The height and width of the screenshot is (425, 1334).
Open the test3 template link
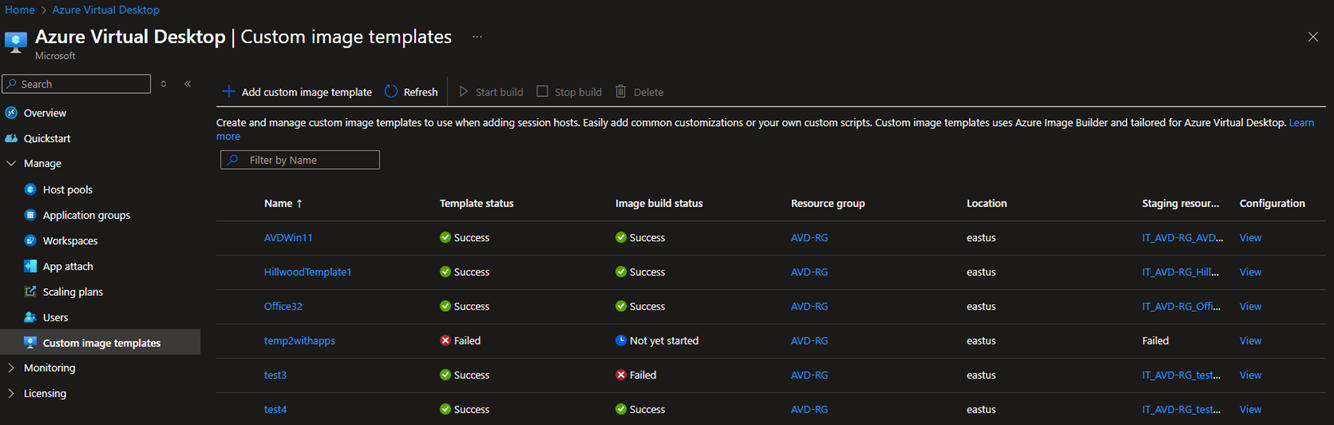(275, 375)
